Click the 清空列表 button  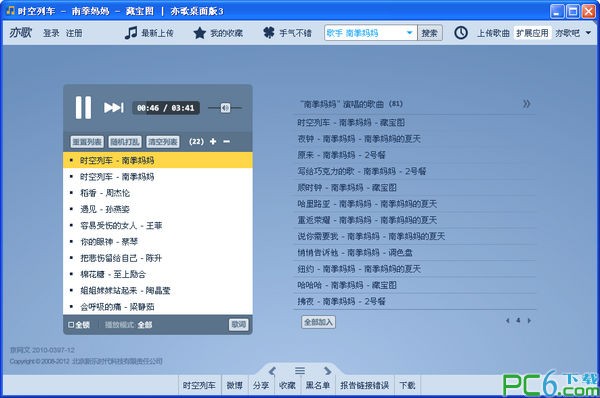163,142
